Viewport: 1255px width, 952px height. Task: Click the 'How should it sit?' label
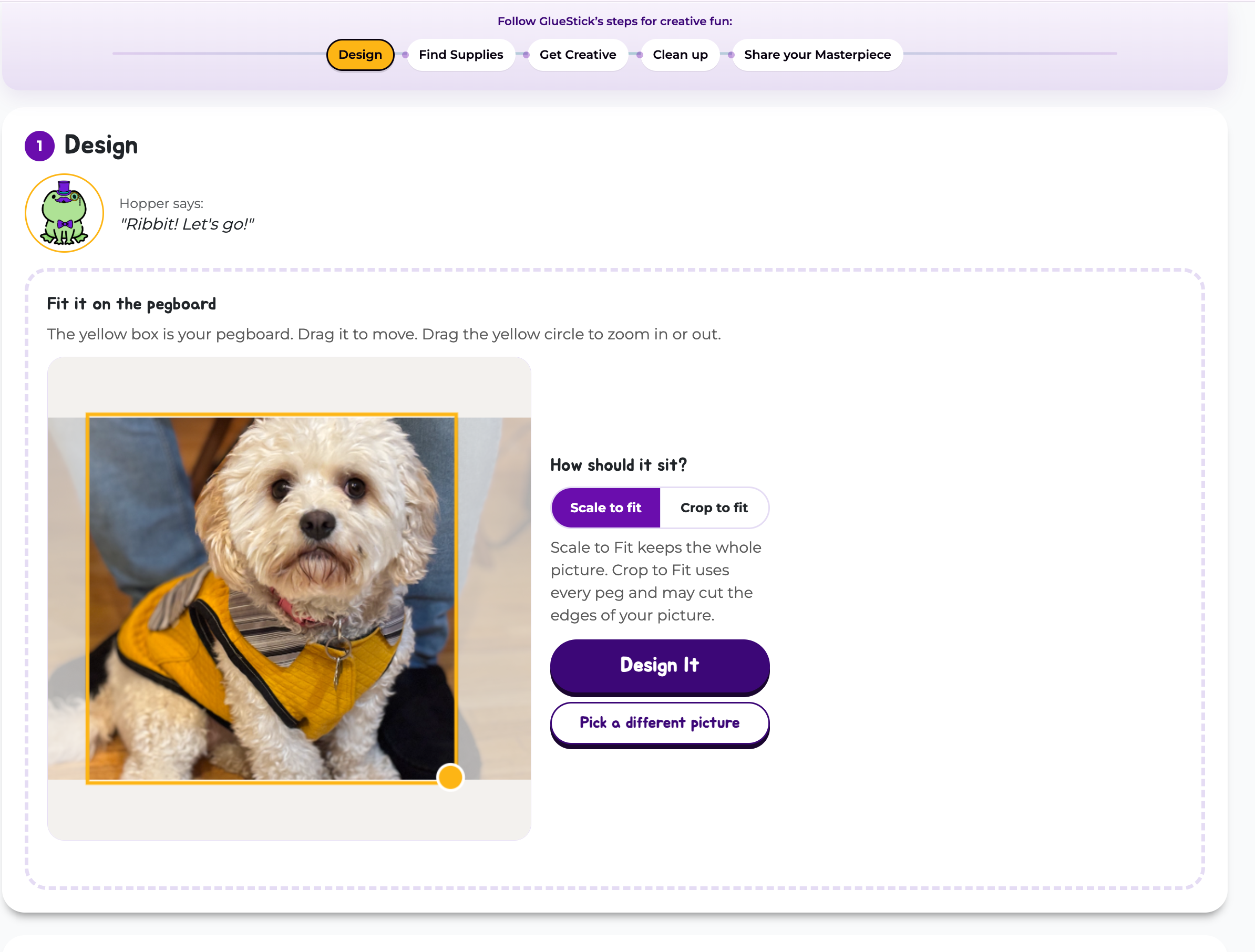click(x=619, y=464)
